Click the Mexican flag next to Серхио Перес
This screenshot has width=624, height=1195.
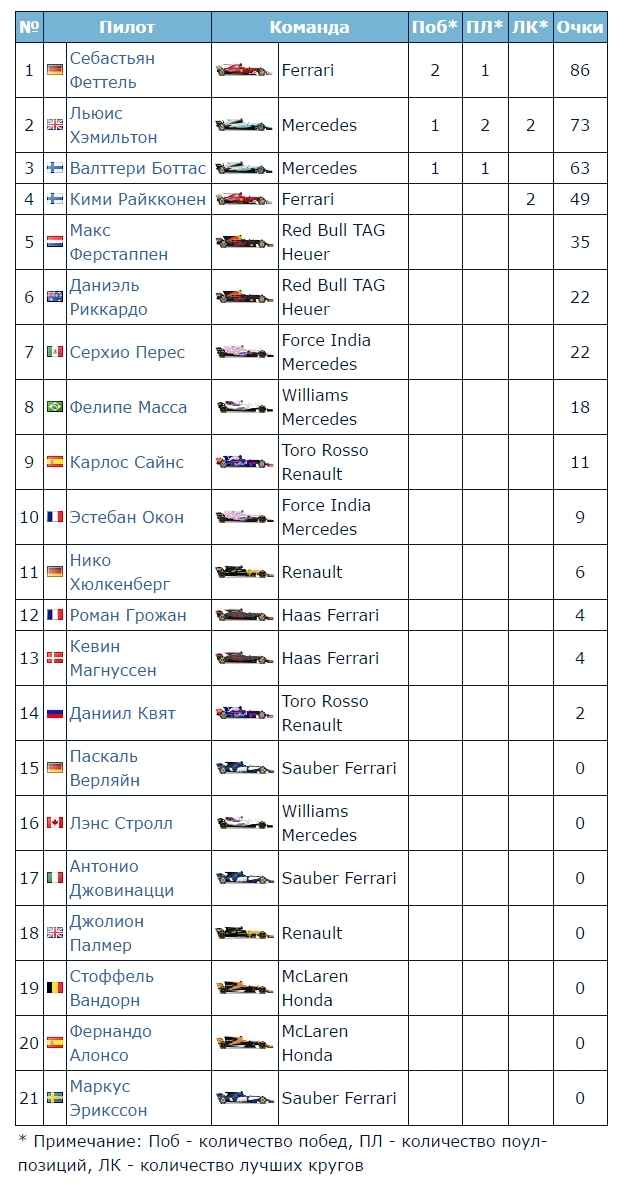click(55, 352)
